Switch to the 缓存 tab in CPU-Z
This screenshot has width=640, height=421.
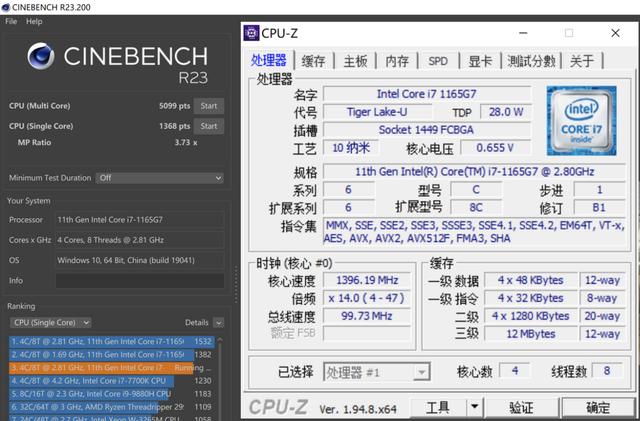click(x=313, y=61)
